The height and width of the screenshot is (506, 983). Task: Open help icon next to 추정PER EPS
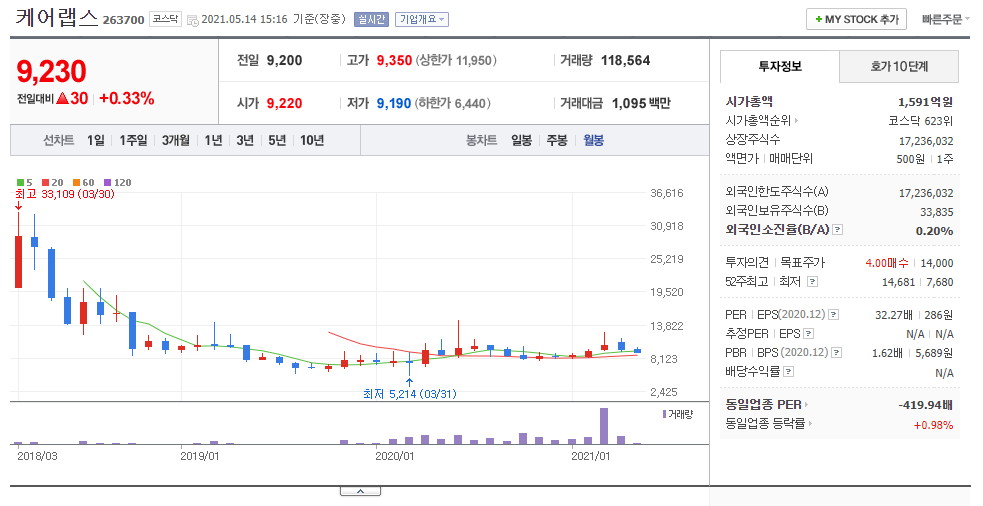pos(809,334)
